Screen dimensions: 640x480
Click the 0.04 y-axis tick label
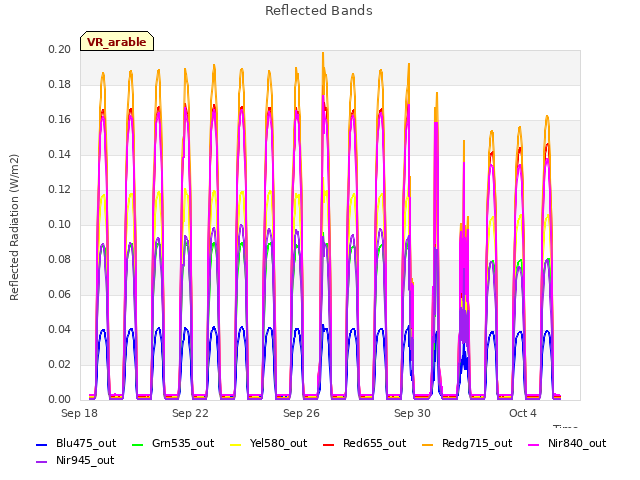60,330
